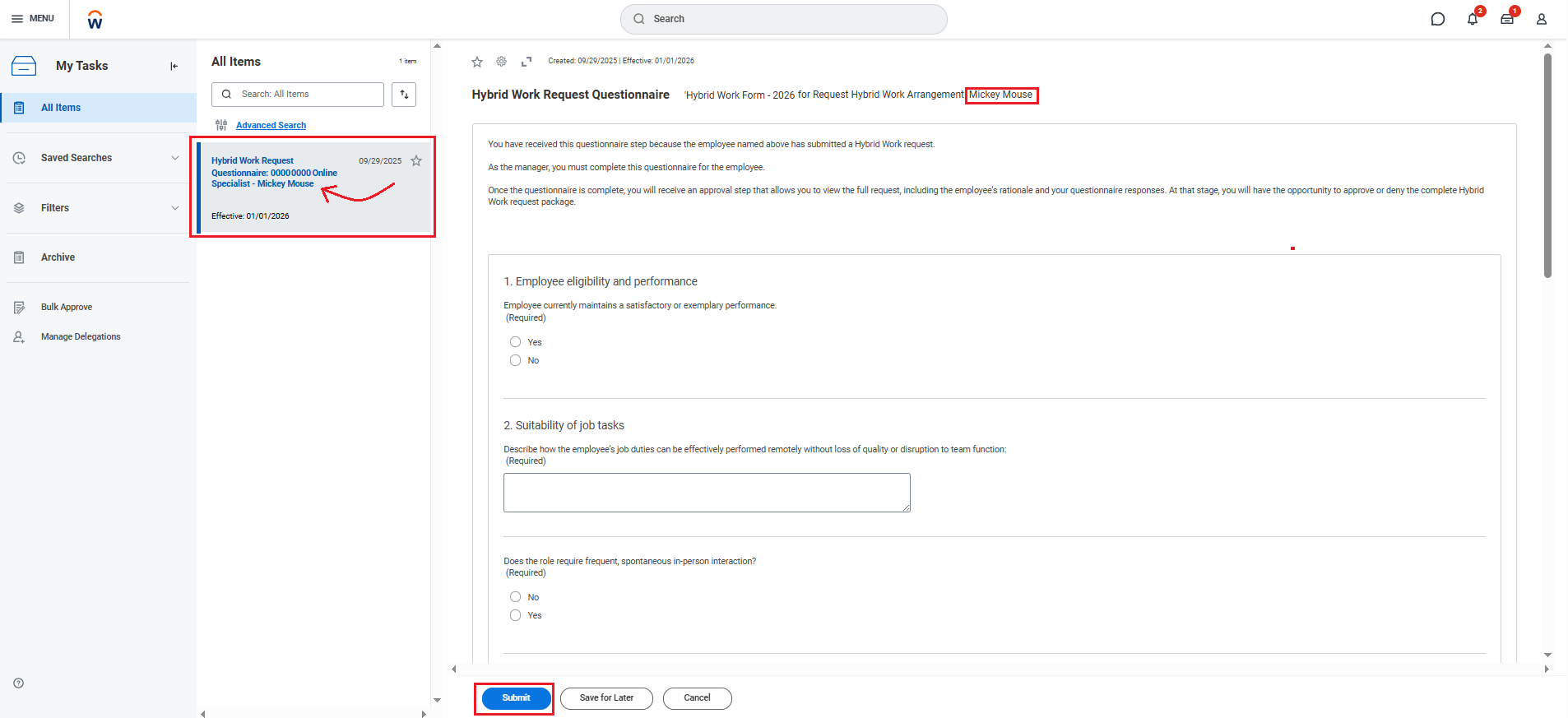Go to the Archive section
1568x718 pixels.
coord(58,257)
